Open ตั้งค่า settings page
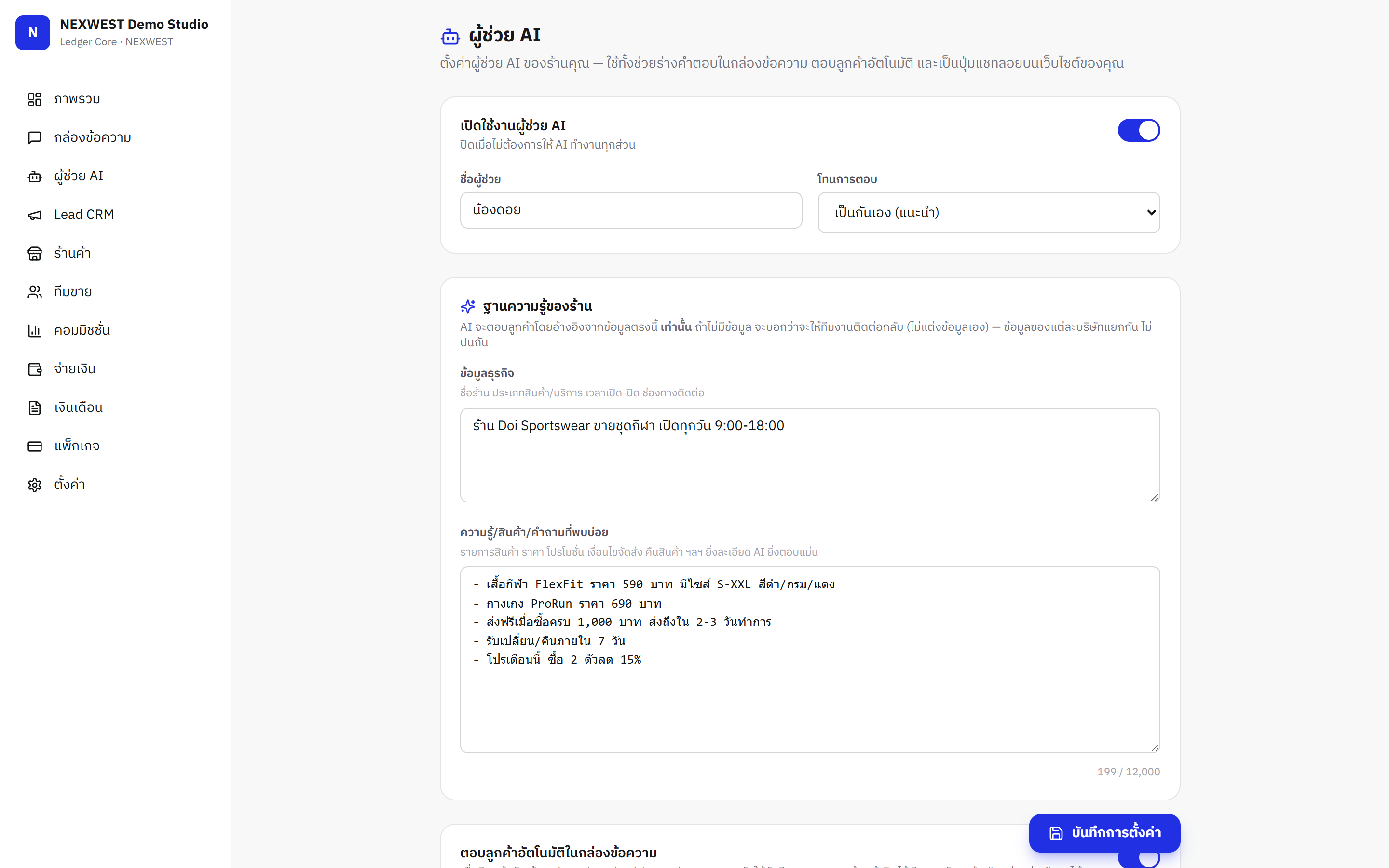This screenshot has height=868, width=1389. (115, 485)
